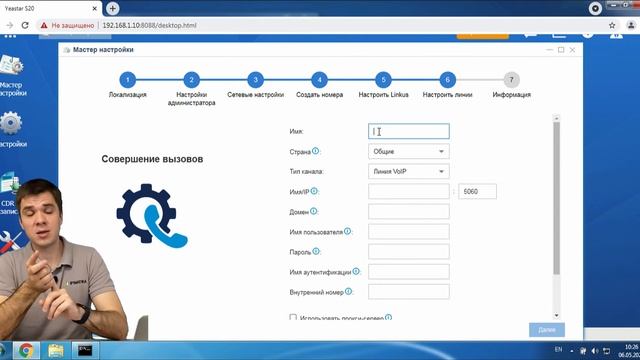
Task: Click step 6 Настроить линии circle
Action: click(447, 80)
